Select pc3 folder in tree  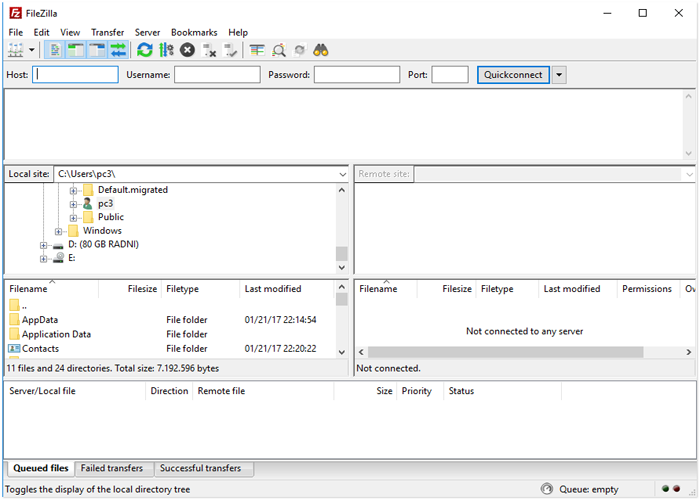coord(105,204)
